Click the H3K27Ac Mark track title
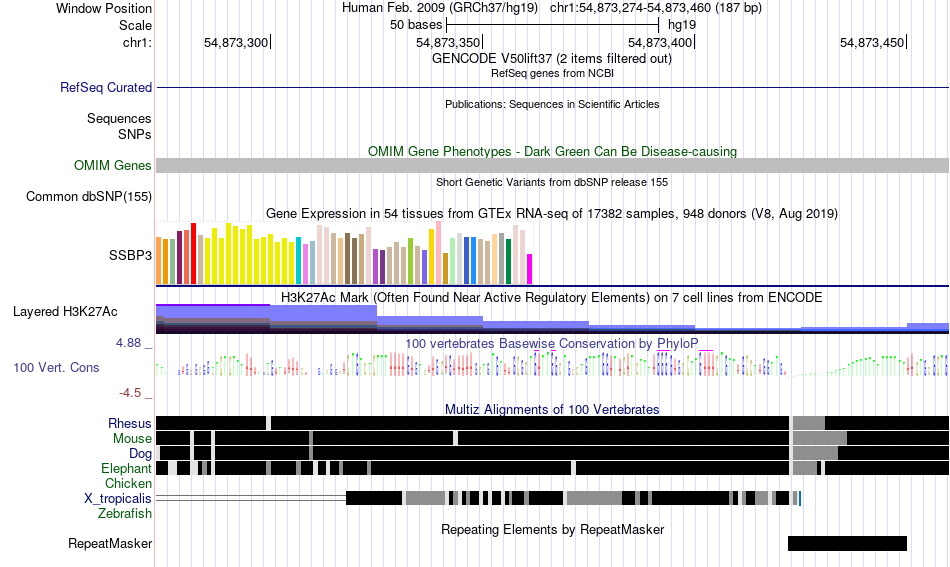The height and width of the screenshot is (567, 950). [552, 297]
